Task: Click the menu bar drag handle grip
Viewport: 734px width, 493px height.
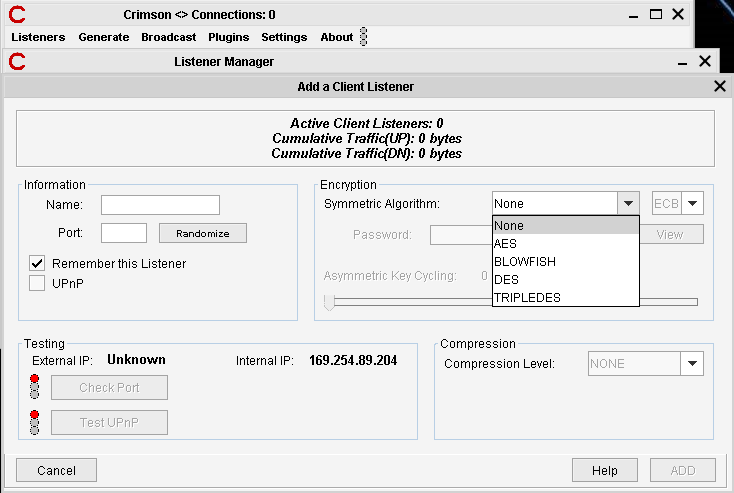Action: click(x=363, y=37)
